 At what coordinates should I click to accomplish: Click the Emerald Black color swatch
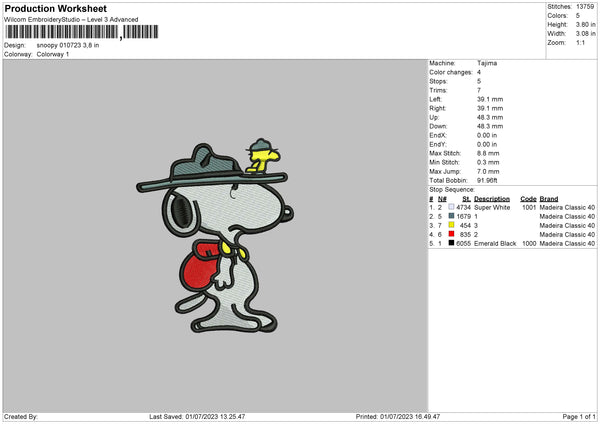click(452, 243)
